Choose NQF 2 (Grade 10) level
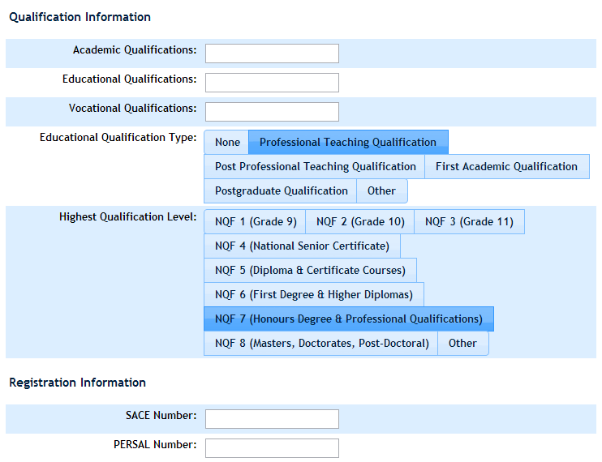Viewport: 602px width, 462px height. click(x=359, y=221)
